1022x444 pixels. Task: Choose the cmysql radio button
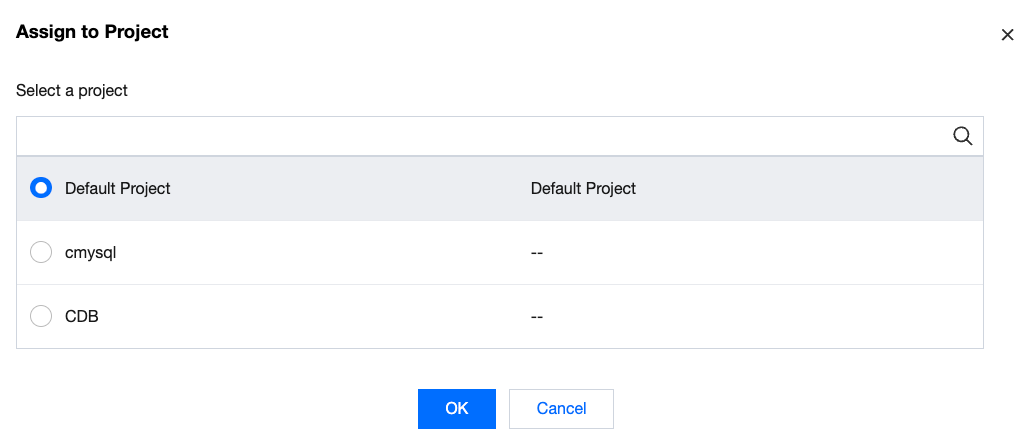(x=41, y=253)
